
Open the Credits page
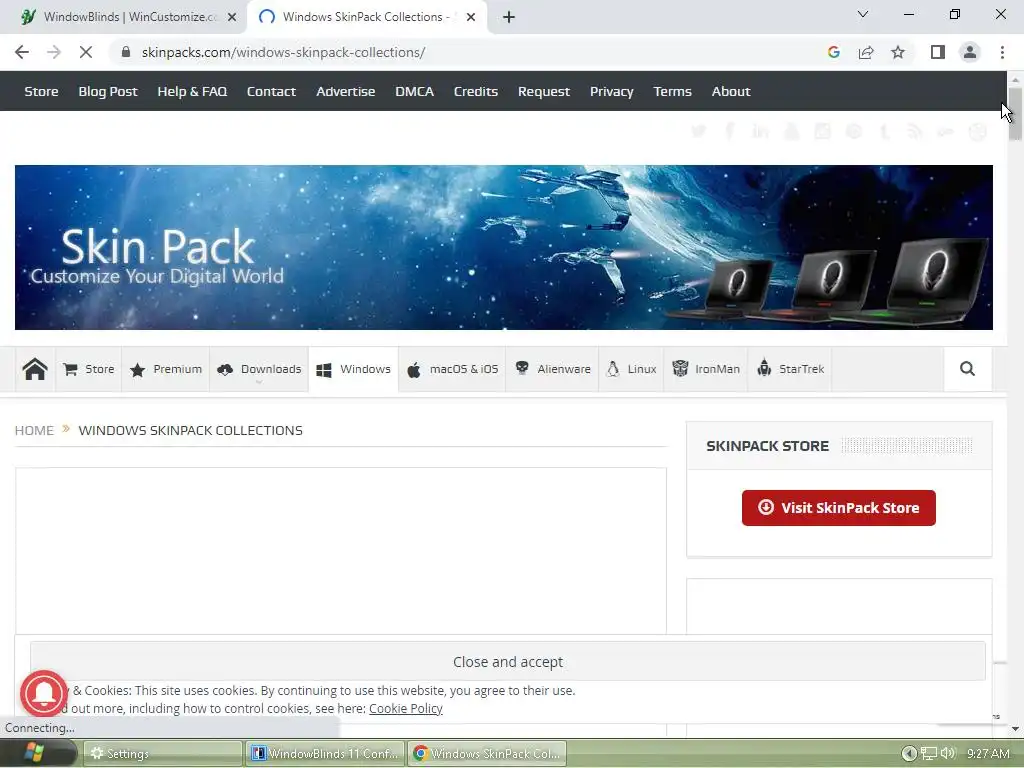475,91
